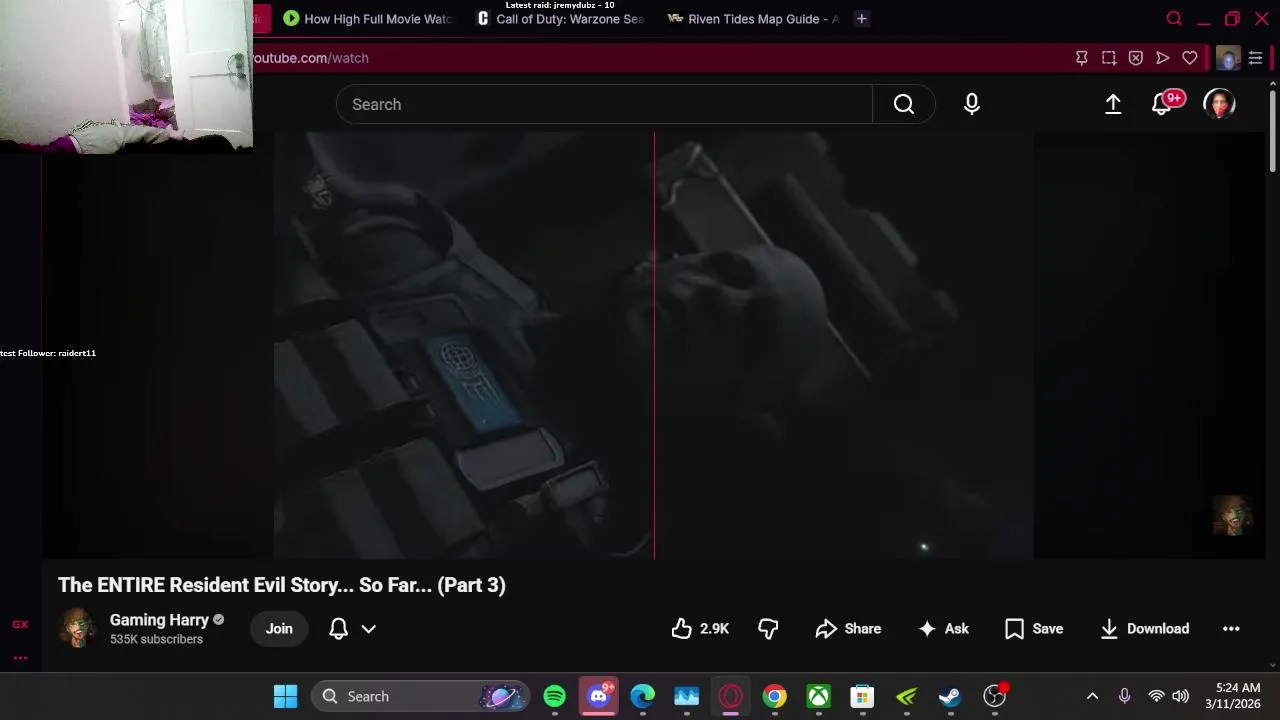Open Steam from the taskbar
Viewport: 1280px width, 720px height.
point(950,696)
